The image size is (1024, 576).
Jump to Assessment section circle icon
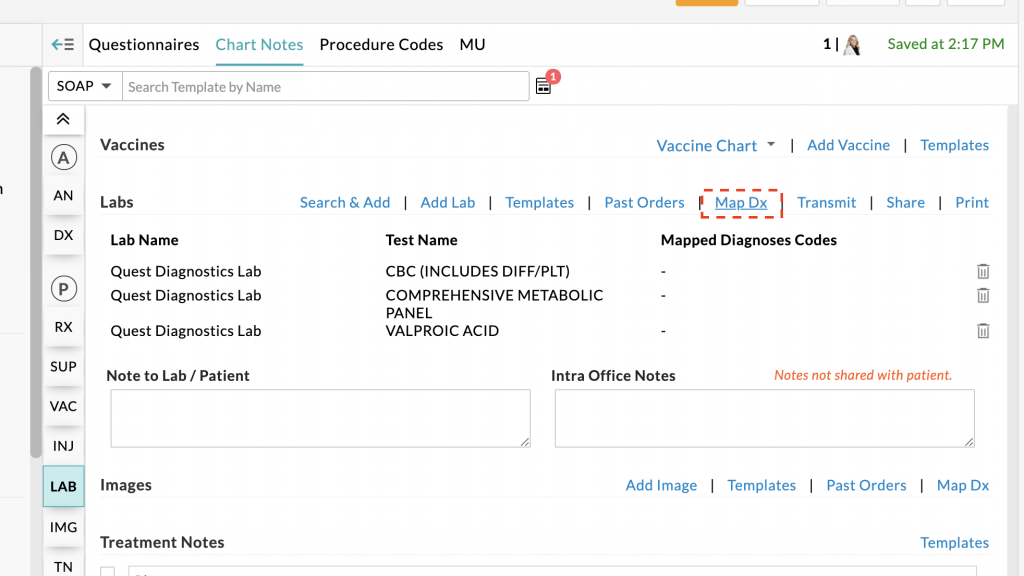63,157
